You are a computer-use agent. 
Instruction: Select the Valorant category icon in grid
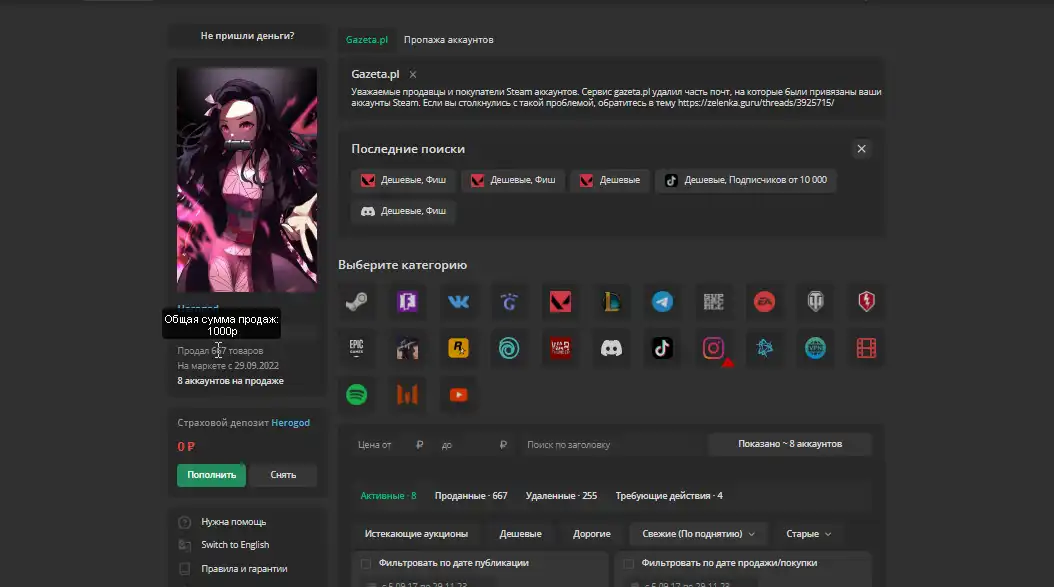click(560, 302)
